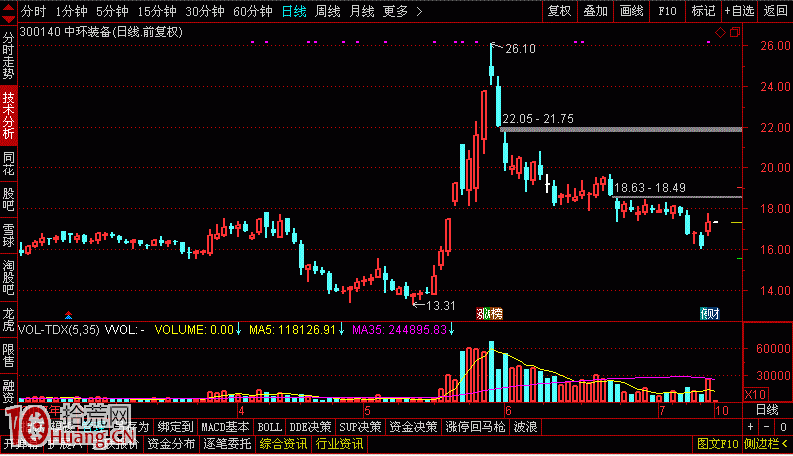Viewport: 793px width, 456px height.
Task: Select the 涨停回马枪 indicator tab
Action: (x=475, y=428)
